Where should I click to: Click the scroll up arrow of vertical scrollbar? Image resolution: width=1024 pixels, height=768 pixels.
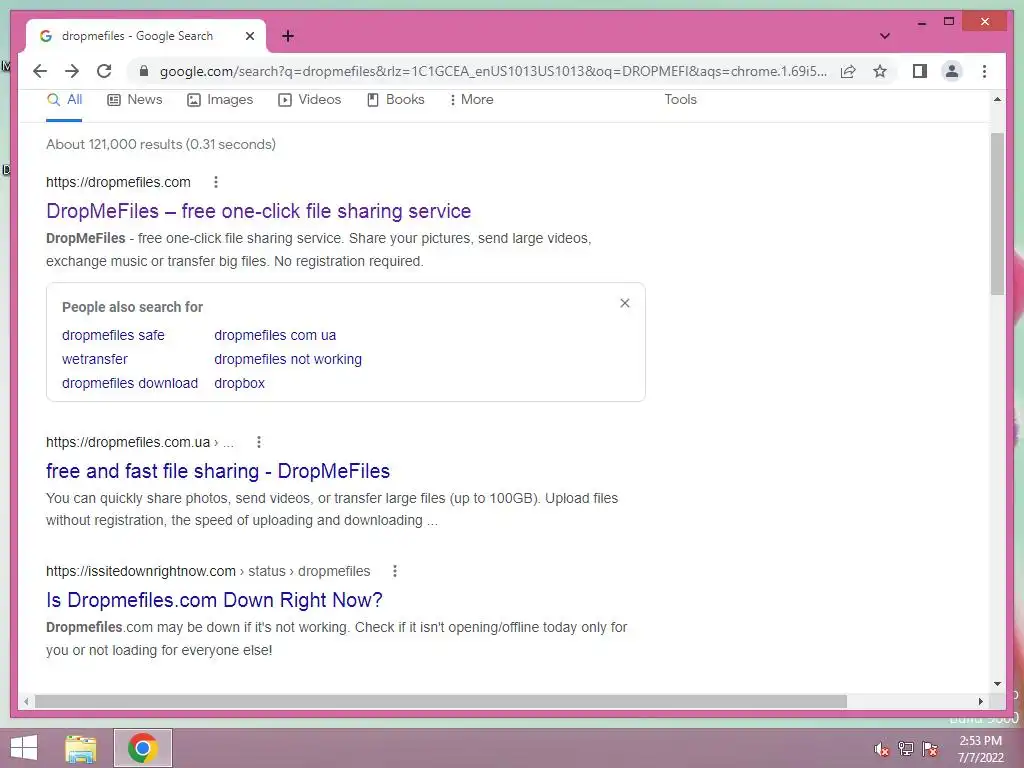point(997,99)
